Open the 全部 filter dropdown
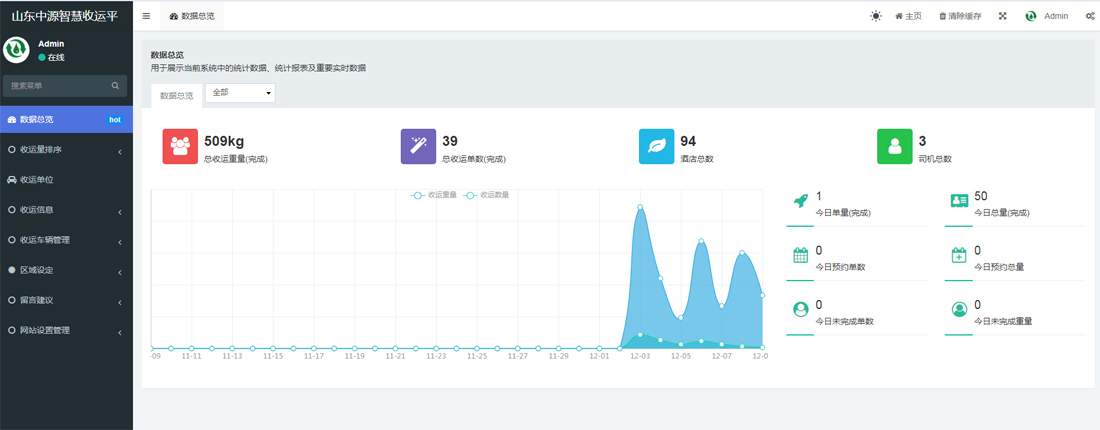Image resolution: width=1100 pixels, height=430 pixels. click(240, 93)
